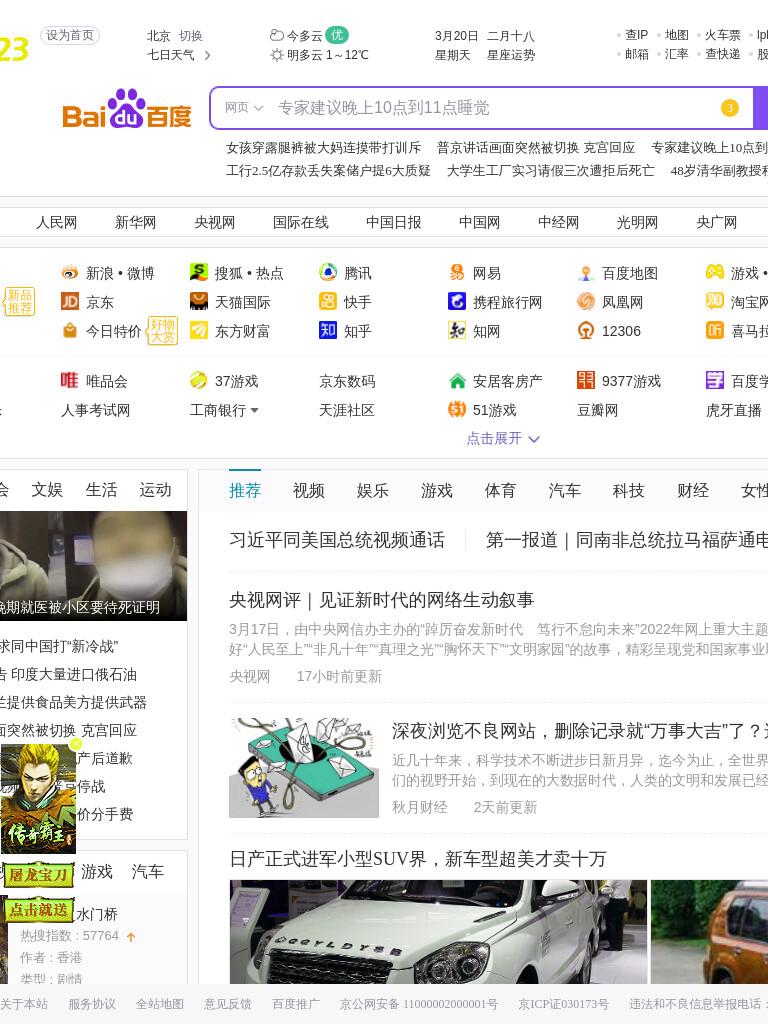Open the 网页 search type dropdown
Viewport: 768px width, 1024px height.
tap(244, 108)
